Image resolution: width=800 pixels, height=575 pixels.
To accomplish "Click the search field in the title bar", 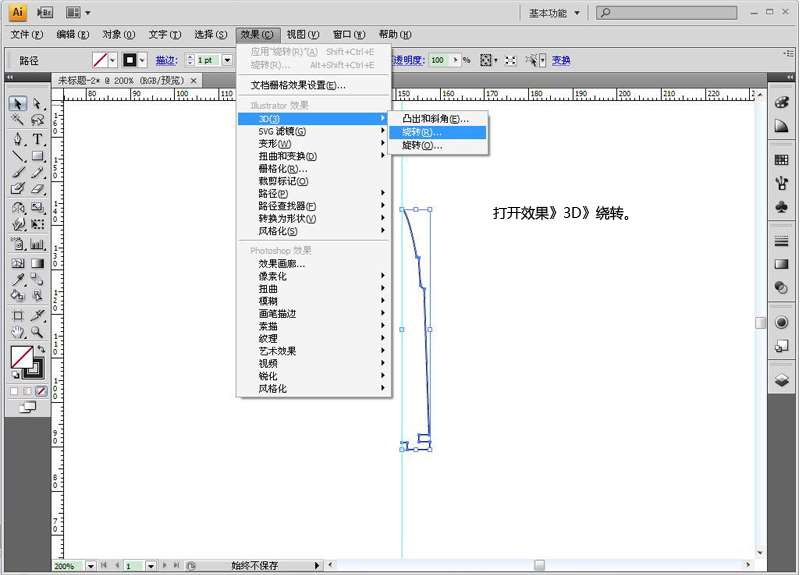I will point(666,13).
